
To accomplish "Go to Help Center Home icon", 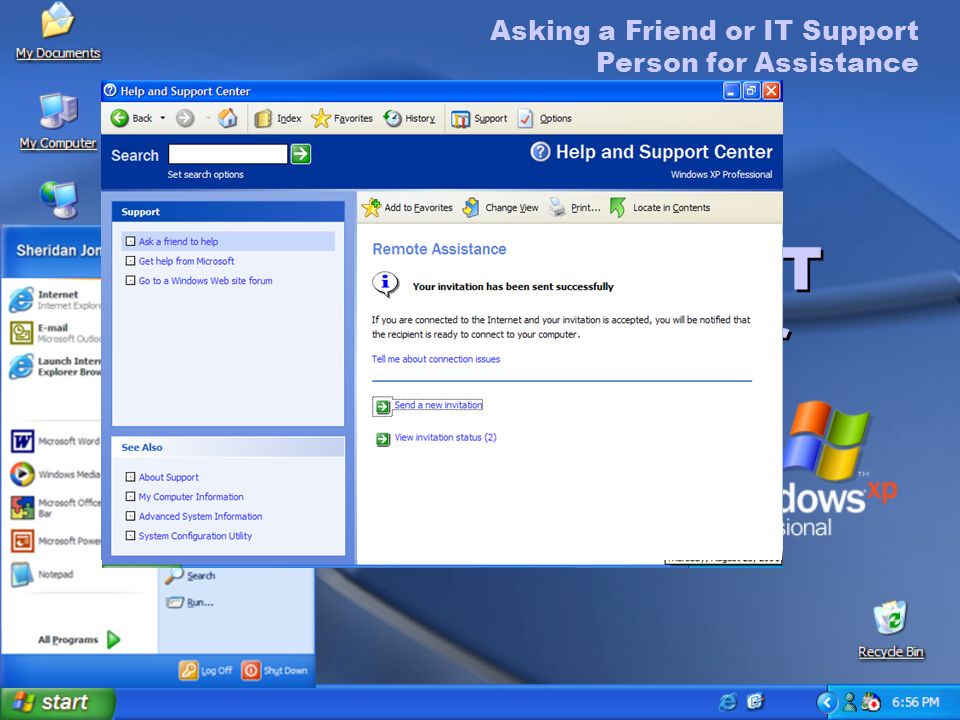I will click(x=228, y=118).
